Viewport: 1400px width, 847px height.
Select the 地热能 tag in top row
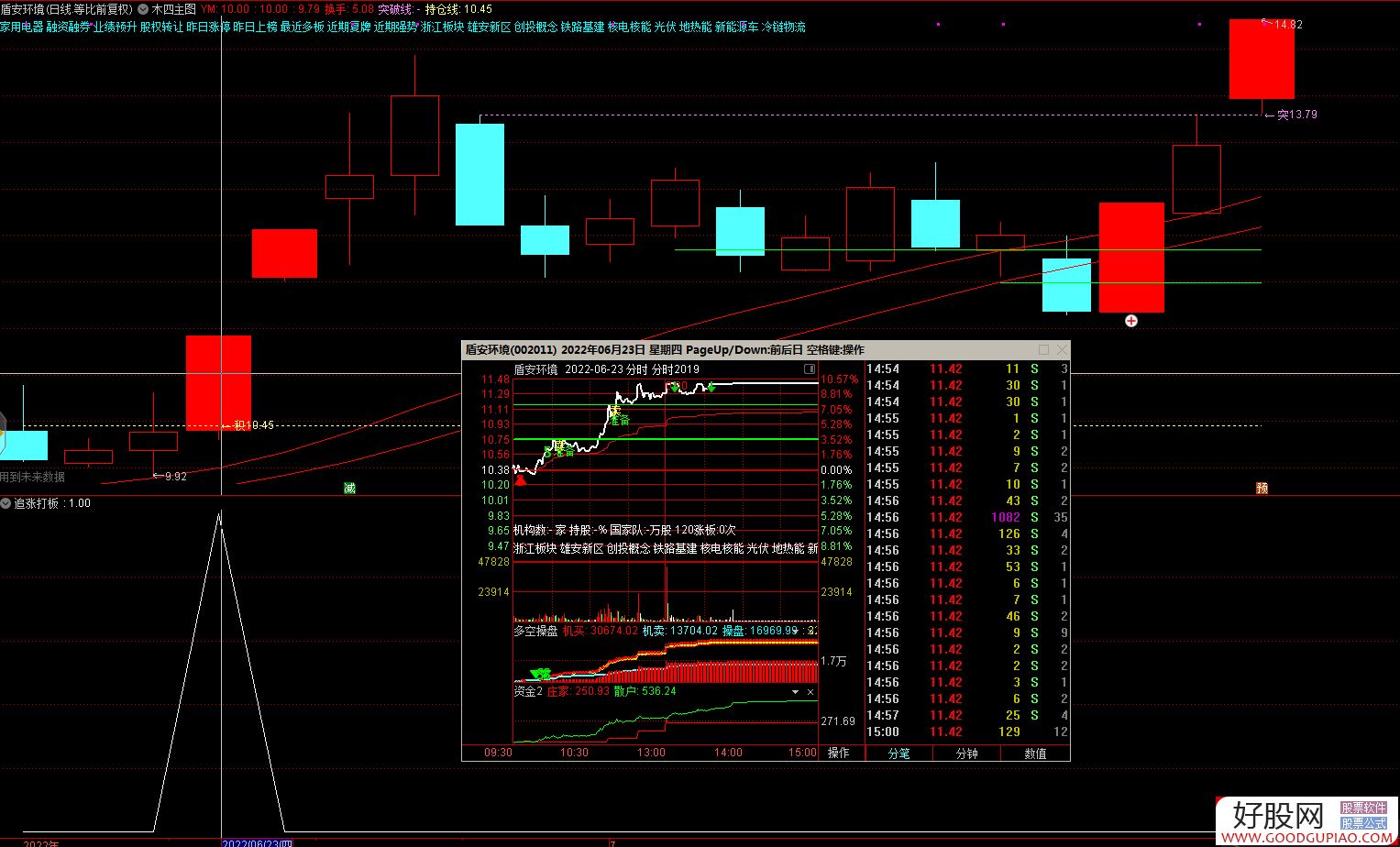pos(696,27)
